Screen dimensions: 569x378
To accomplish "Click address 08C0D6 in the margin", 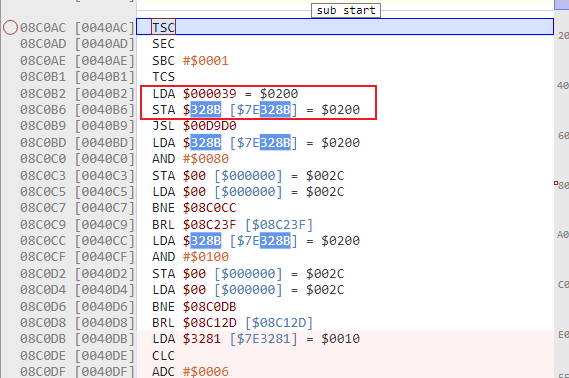I will click(43, 307).
